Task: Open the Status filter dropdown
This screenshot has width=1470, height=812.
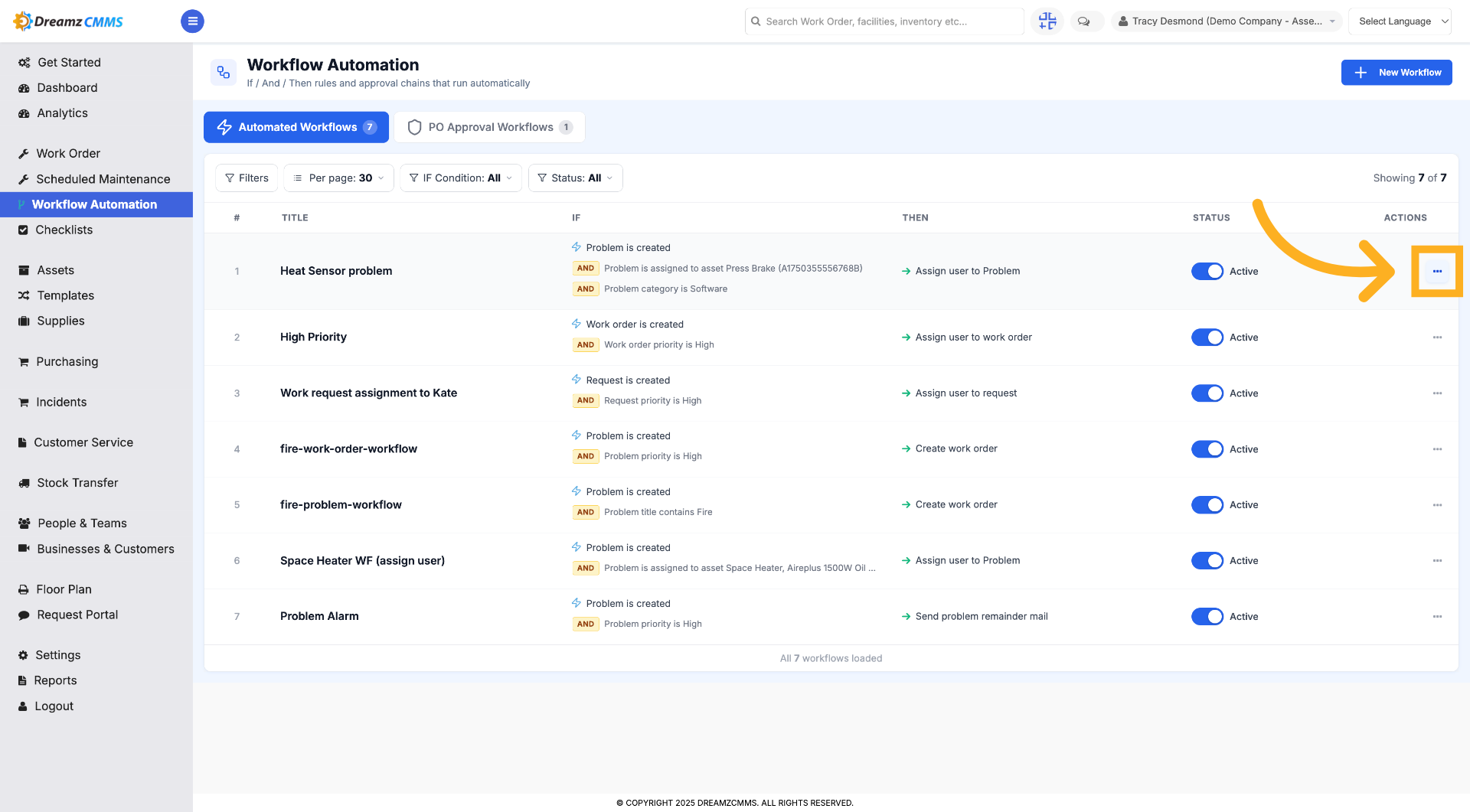Action: point(575,178)
